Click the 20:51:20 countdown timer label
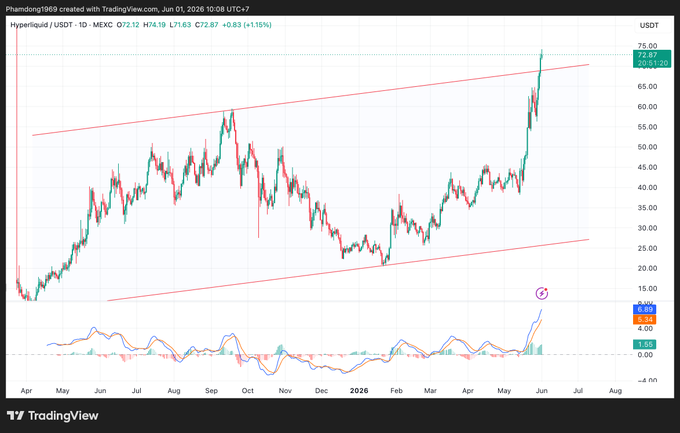The image size is (680, 433). (653, 63)
